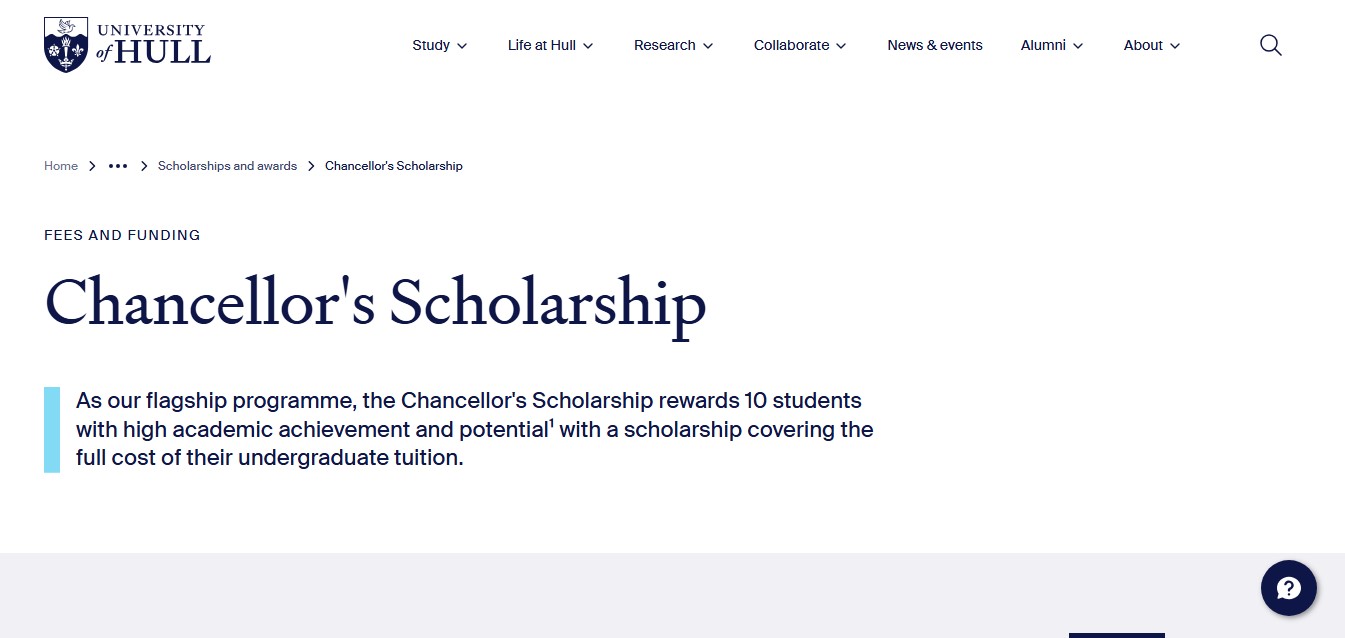Go to News & events
This screenshot has height=638, width=1345.
point(935,45)
